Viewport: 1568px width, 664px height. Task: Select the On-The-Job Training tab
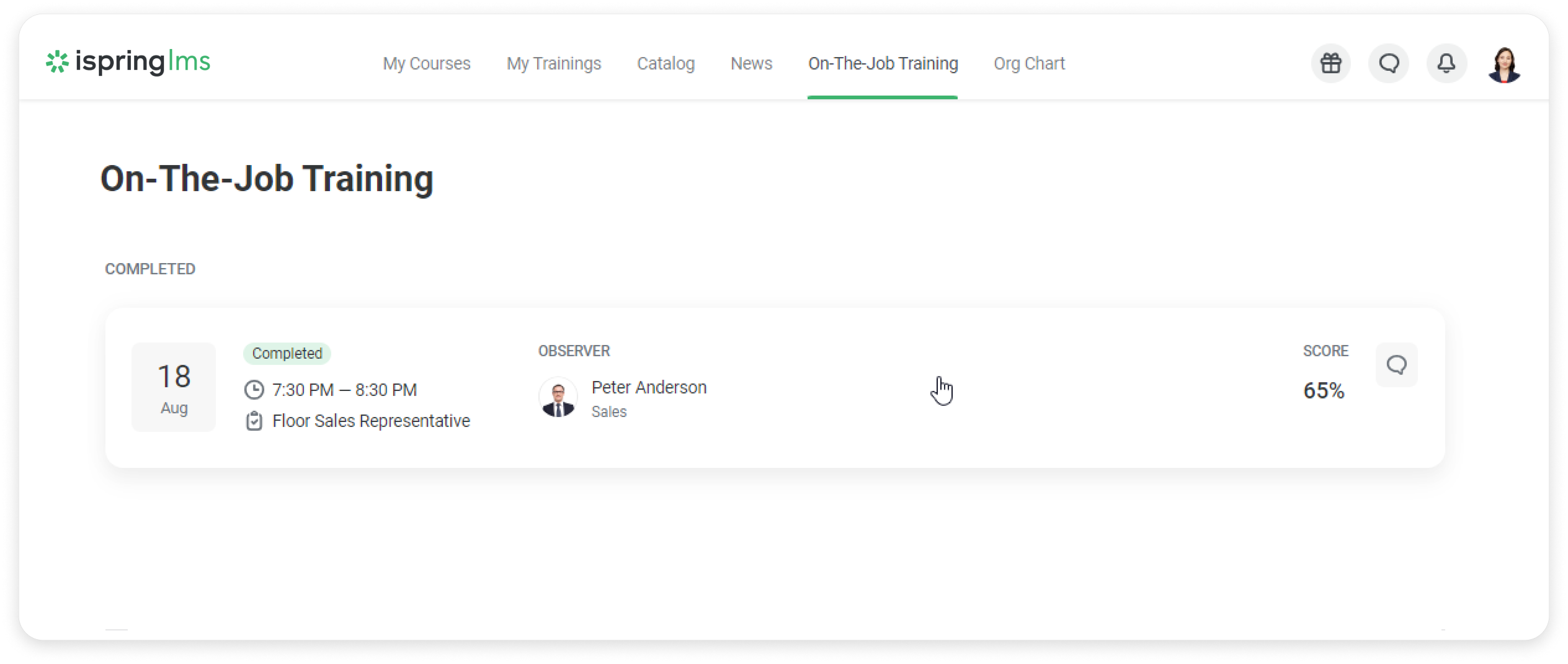click(x=883, y=63)
